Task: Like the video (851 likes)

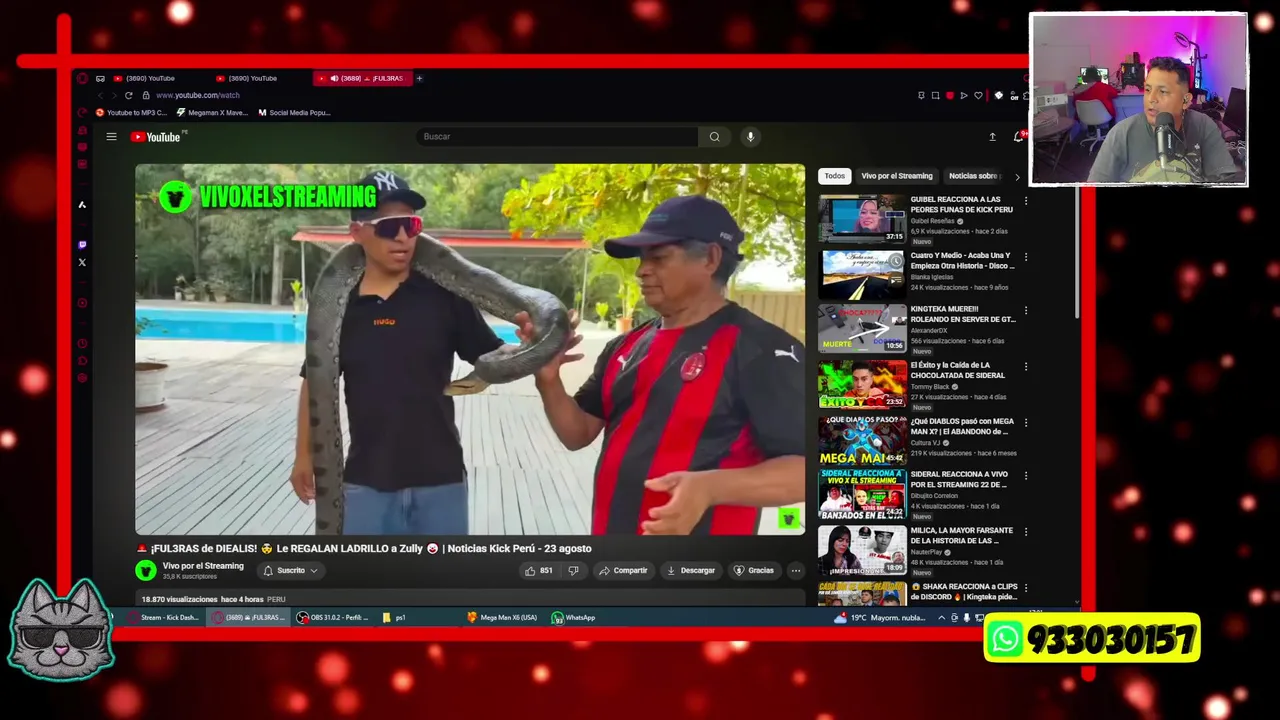Action: point(538,571)
